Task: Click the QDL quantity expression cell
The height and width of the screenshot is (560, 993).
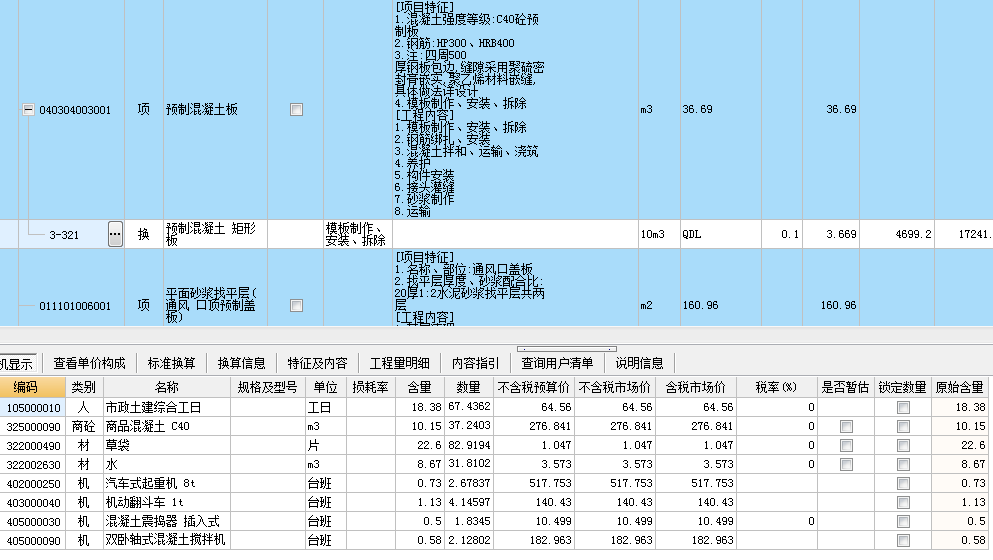Action: pos(721,234)
